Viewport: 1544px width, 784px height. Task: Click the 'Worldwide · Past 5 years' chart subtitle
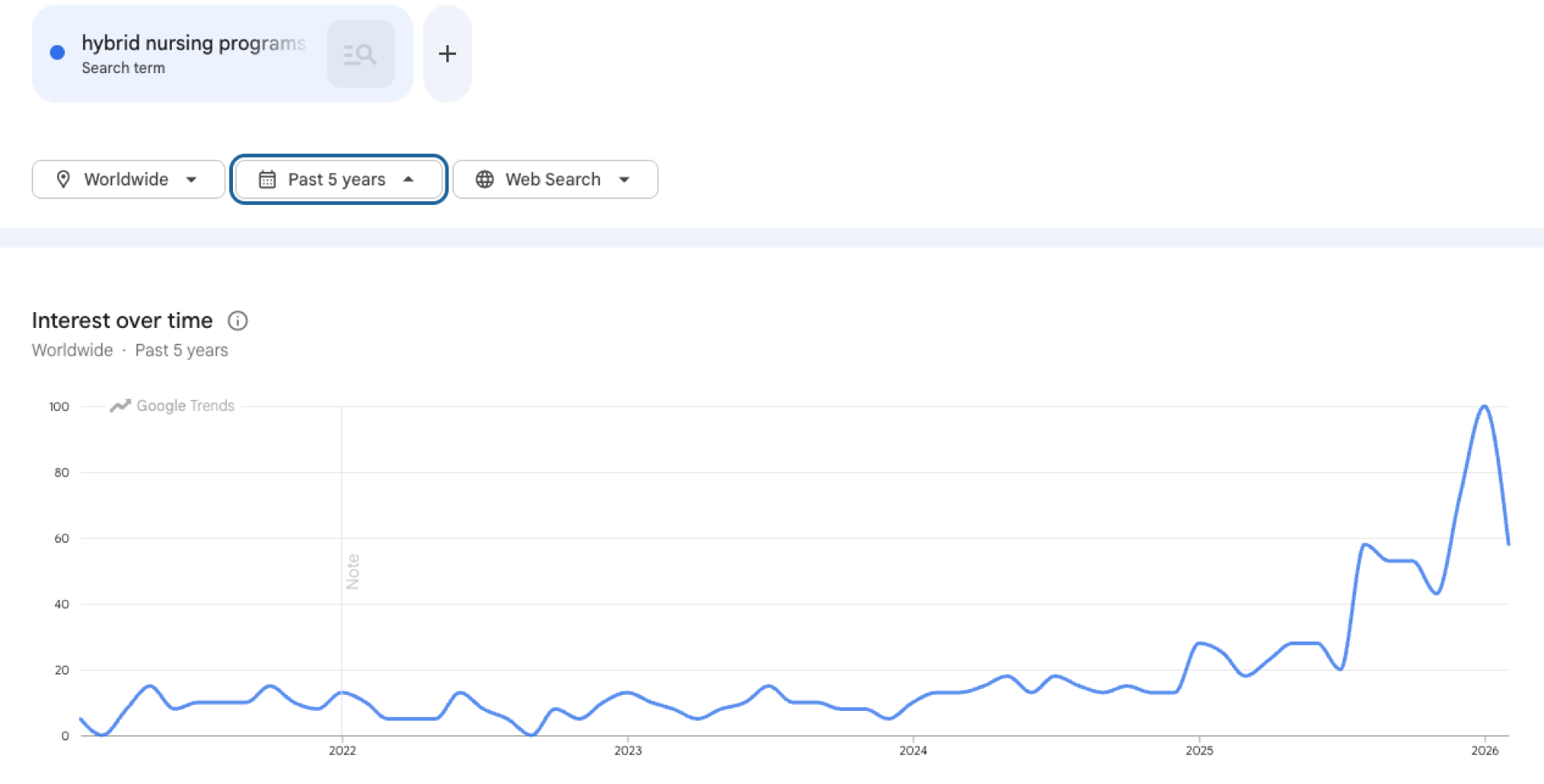(x=130, y=351)
